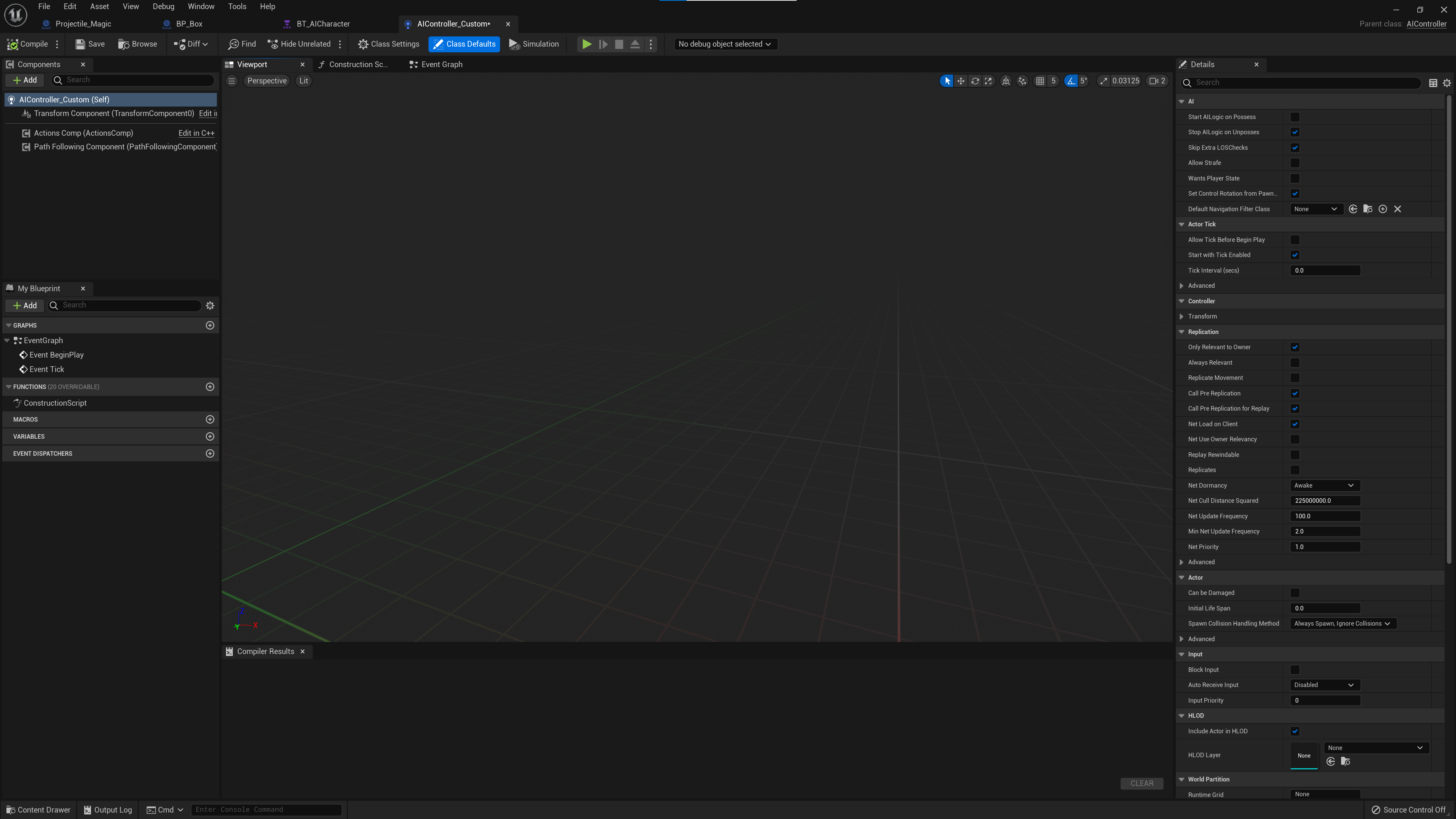Open Auto Receive Input dropdown
Image resolution: width=1456 pixels, height=819 pixels.
tap(1324, 685)
